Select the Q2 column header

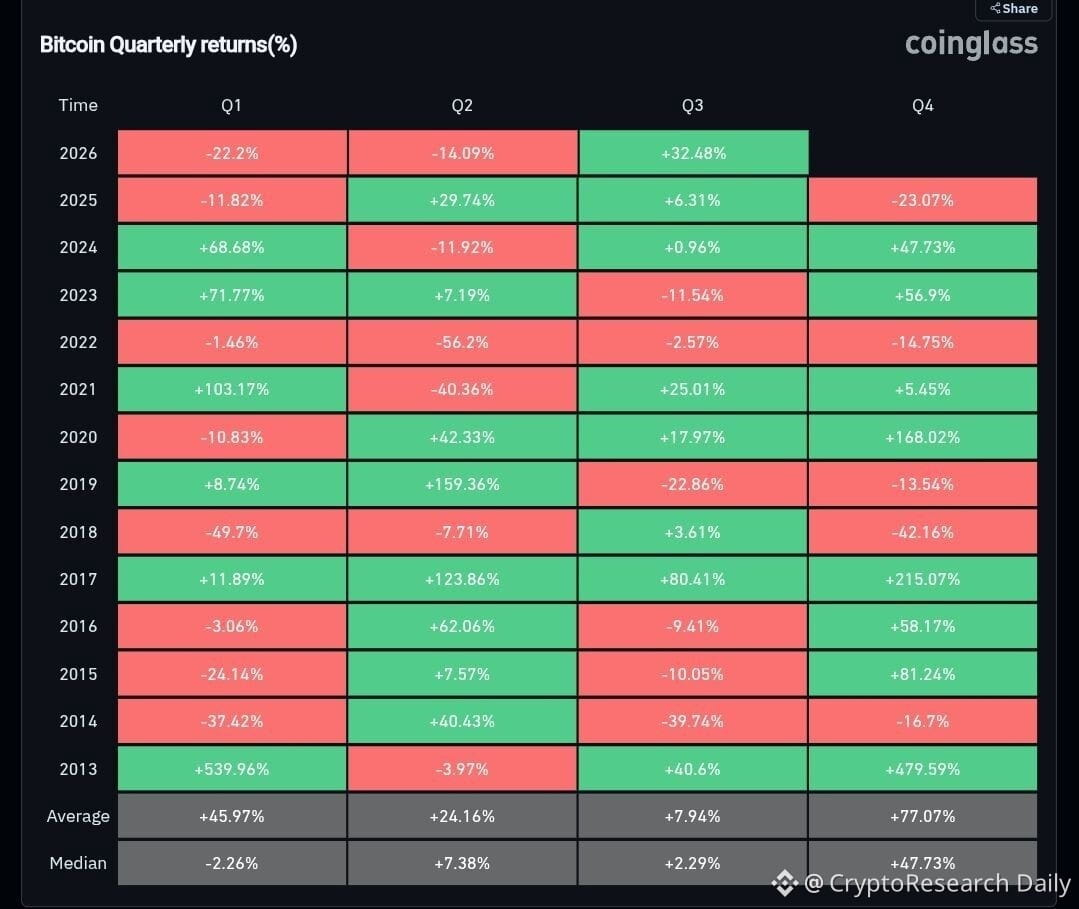pyautogui.click(x=462, y=105)
